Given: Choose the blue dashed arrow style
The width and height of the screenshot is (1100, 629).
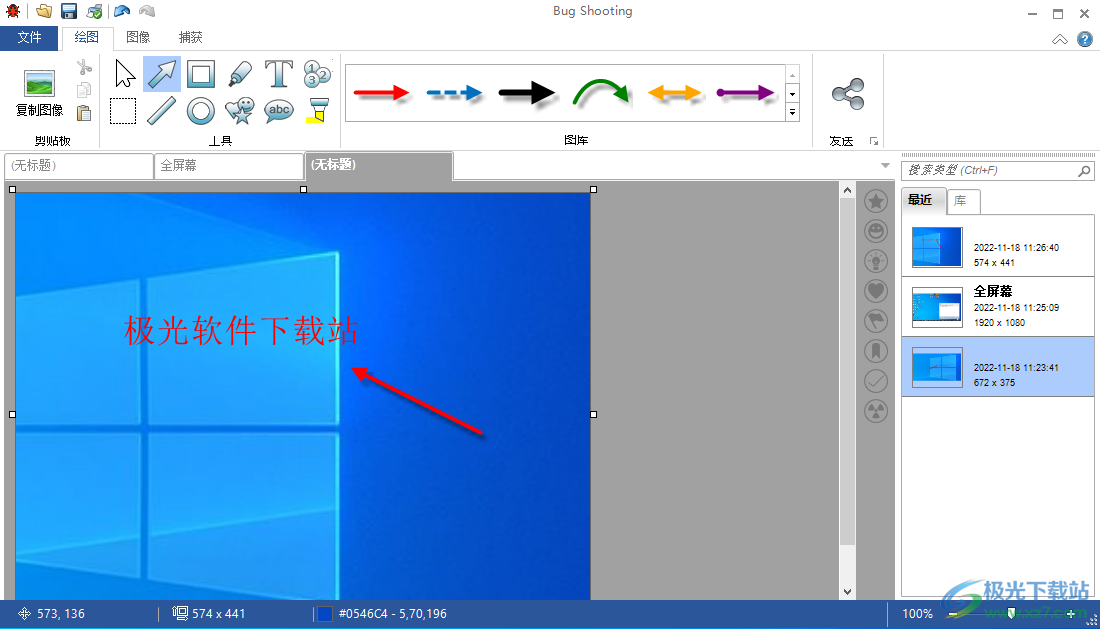Looking at the screenshot, I should pyautogui.click(x=455, y=93).
